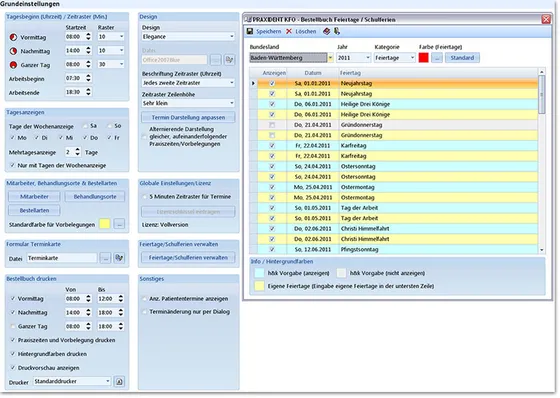Open the Vormittag Raster dropdown

(121, 36)
